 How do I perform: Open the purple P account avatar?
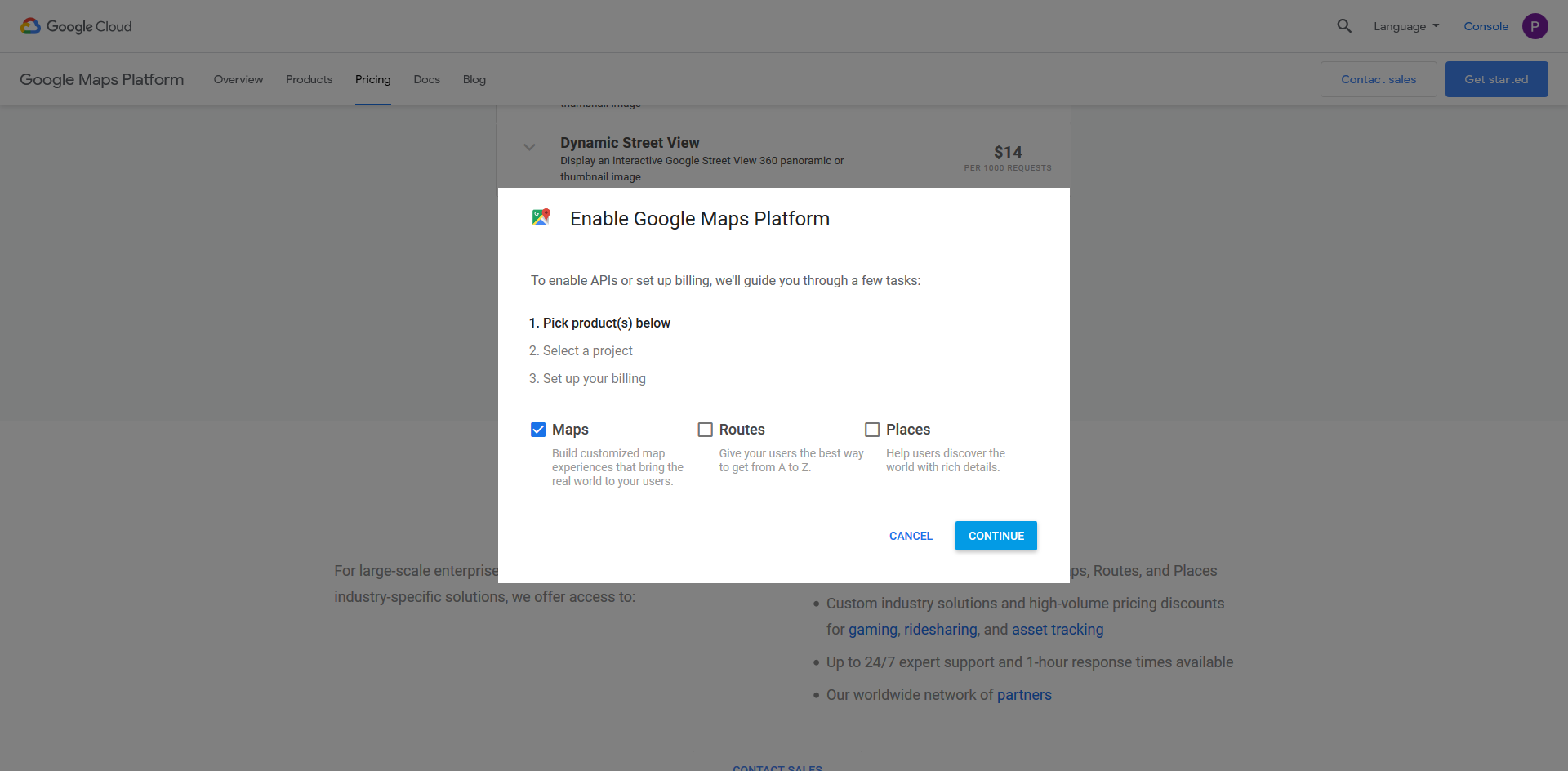(1535, 26)
